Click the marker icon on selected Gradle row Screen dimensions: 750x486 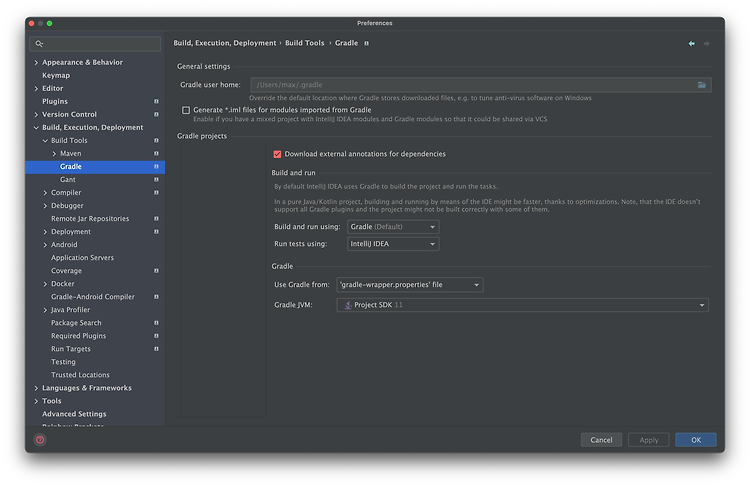click(156, 166)
